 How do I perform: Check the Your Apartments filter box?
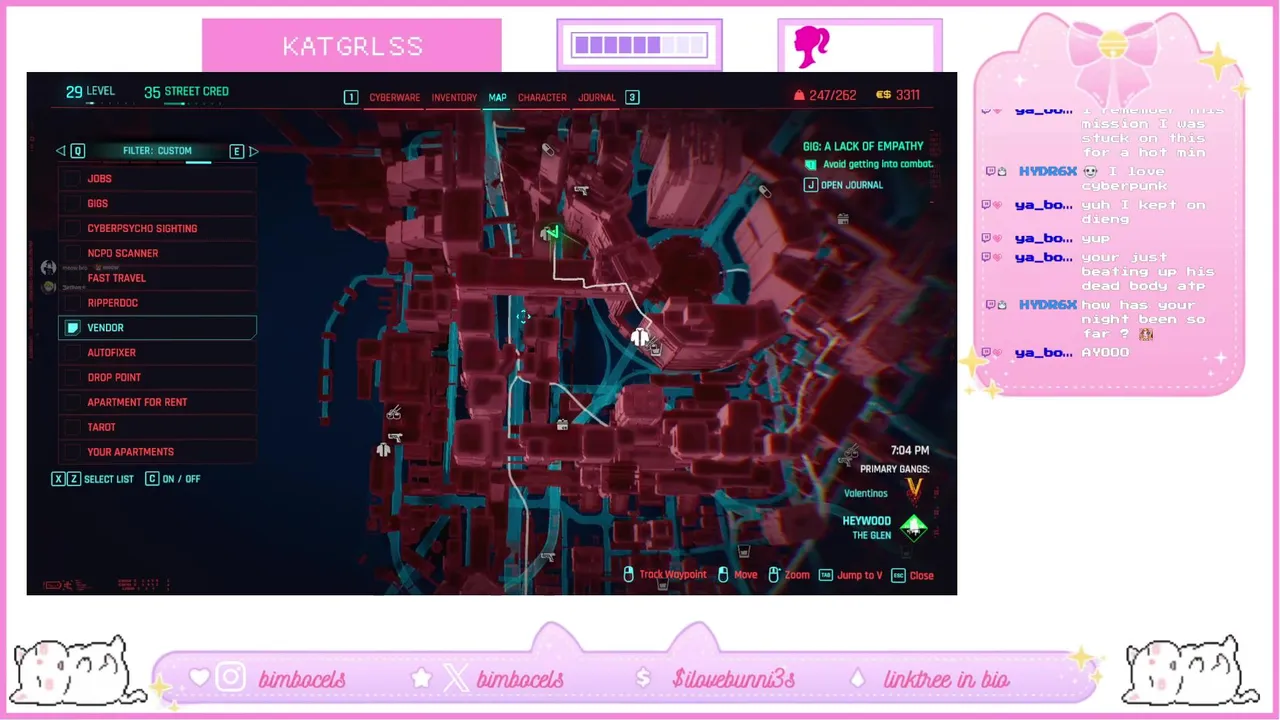click(x=72, y=452)
